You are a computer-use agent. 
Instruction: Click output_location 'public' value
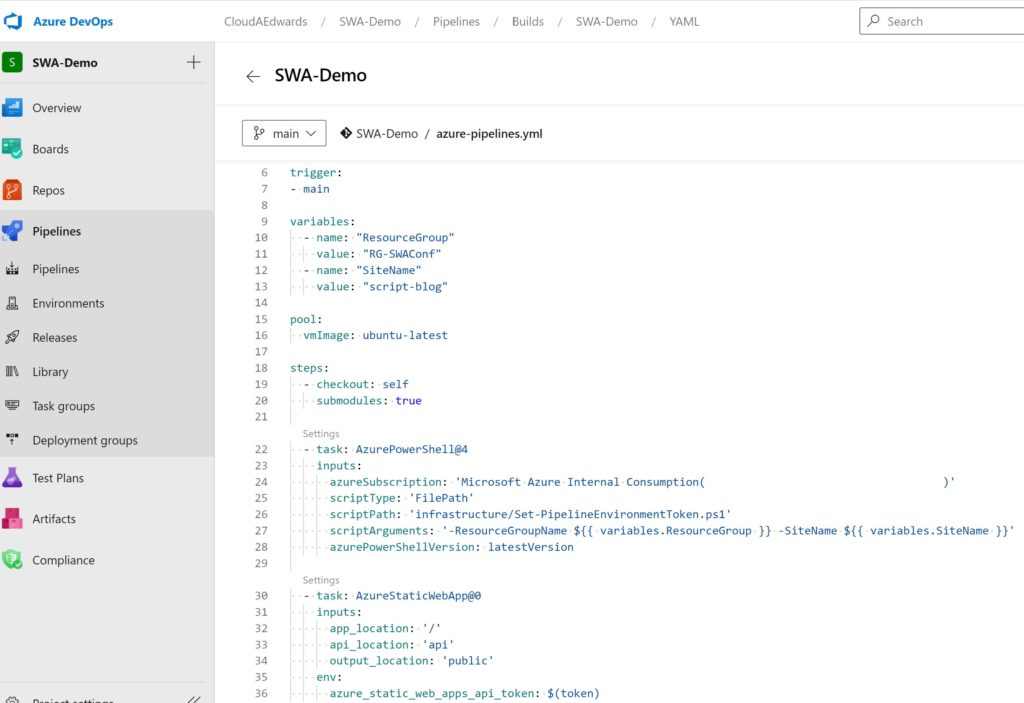pyautogui.click(x=468, y=661)
